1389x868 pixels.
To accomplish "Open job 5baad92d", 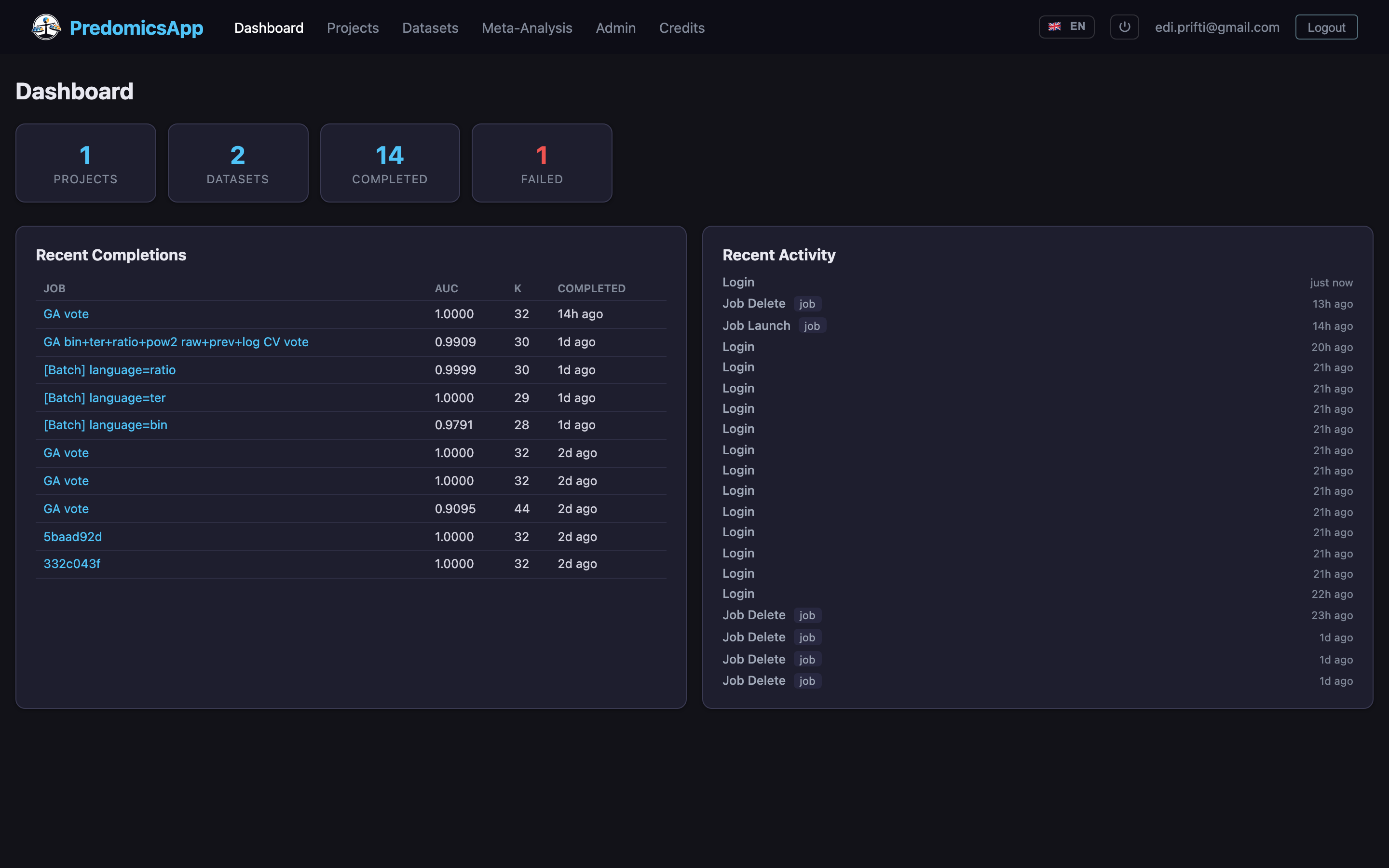I will pyautogui.click(x=72, y=536).
